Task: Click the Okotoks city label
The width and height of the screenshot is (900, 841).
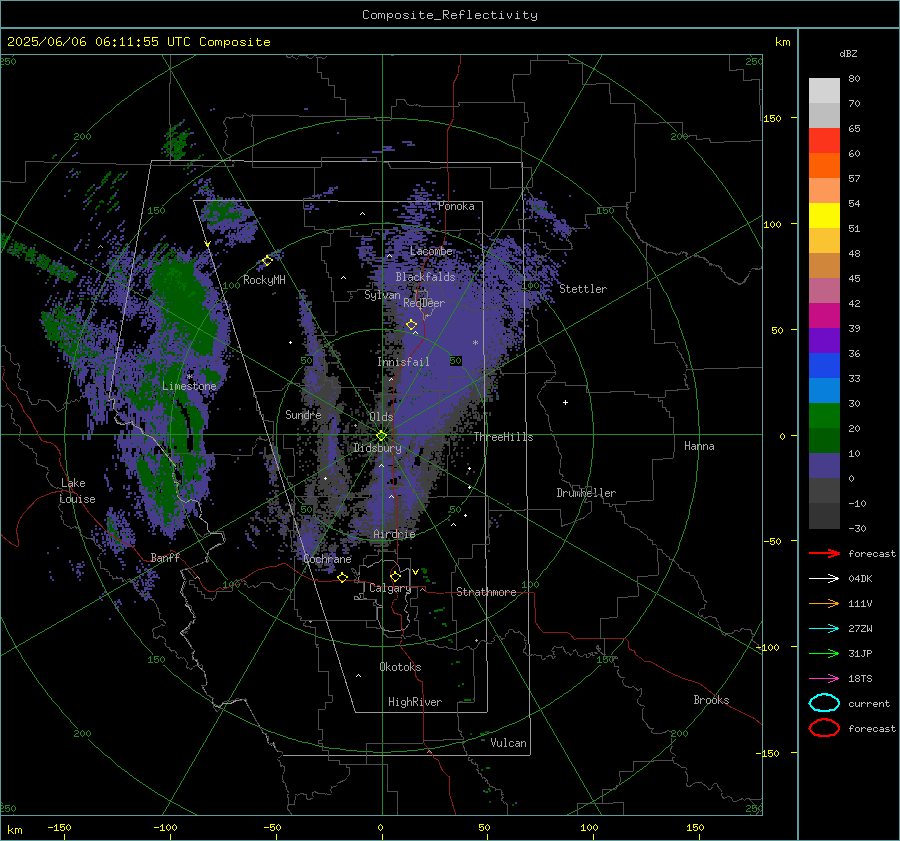Action: point(400,667)
